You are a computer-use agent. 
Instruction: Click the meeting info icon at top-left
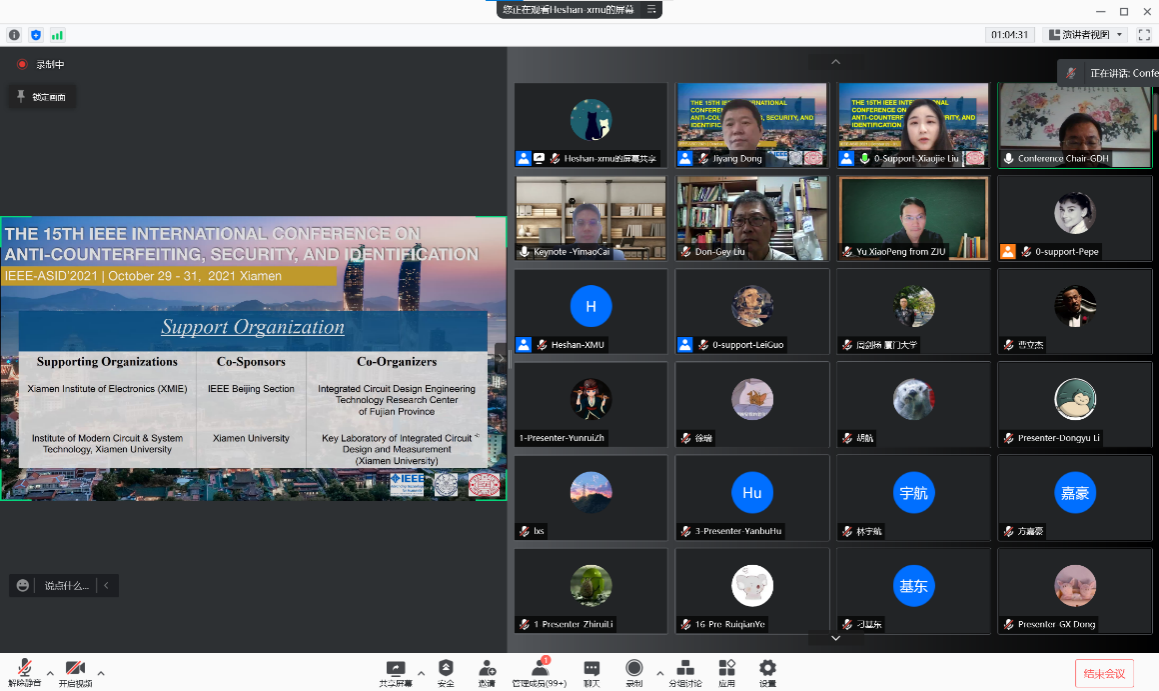point(14,35)
